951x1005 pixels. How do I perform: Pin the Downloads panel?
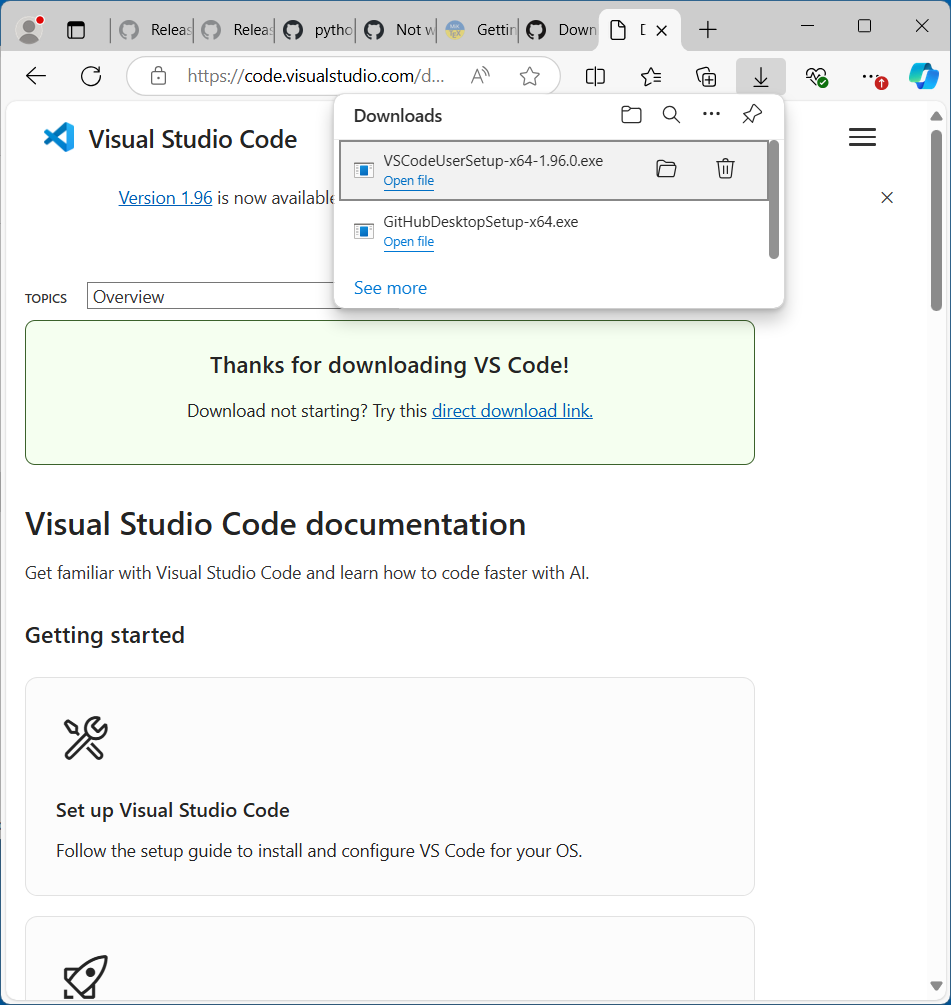(752, 115)
